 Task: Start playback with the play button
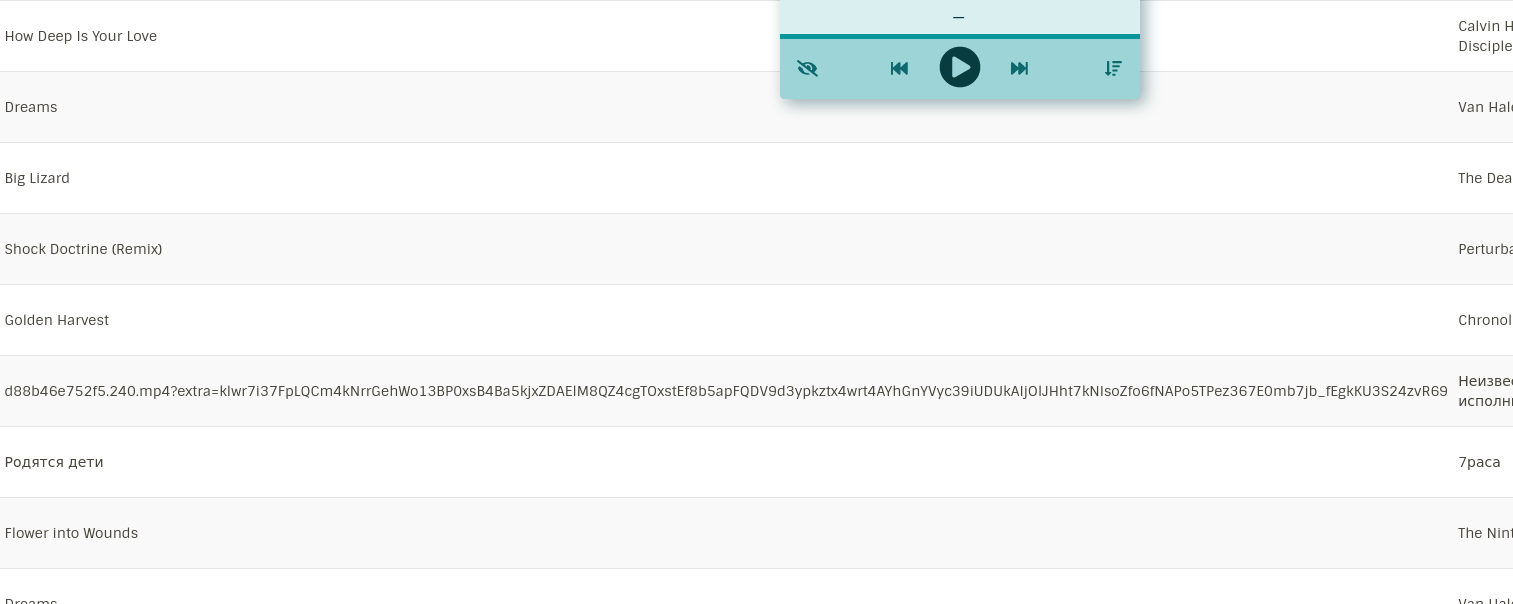960,67
